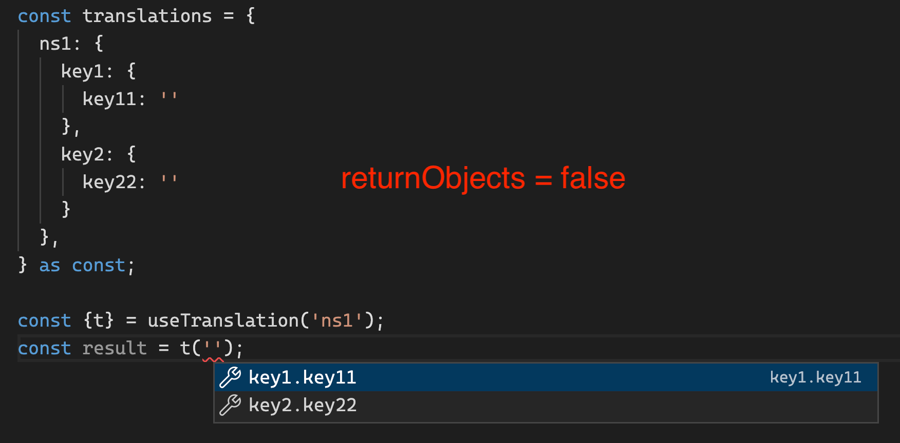
Task: Select the key1.key11 autocomplete suggestion
Action: (303, 378)
